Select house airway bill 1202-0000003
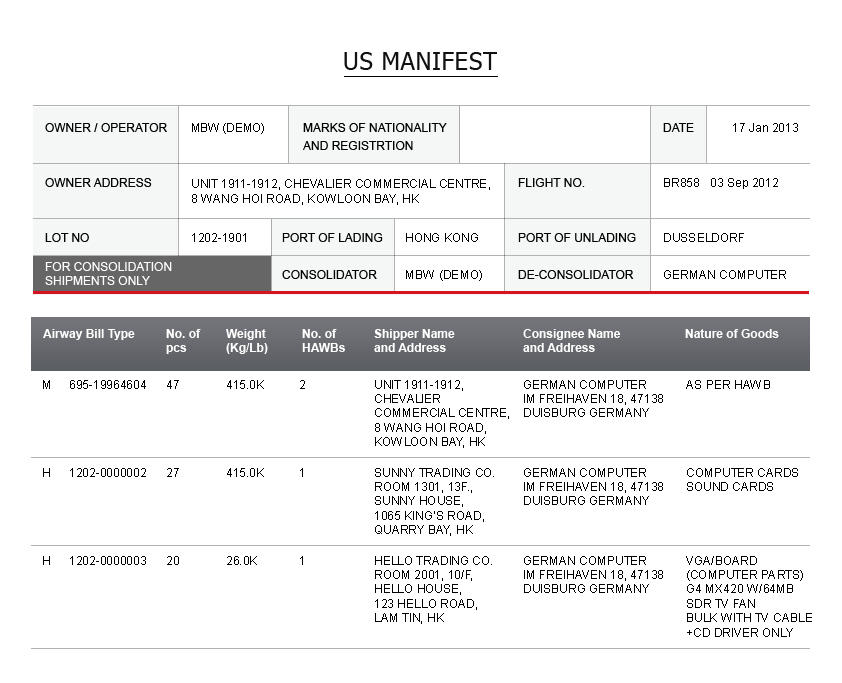This screenshot has height=683, width=842. 107,561
